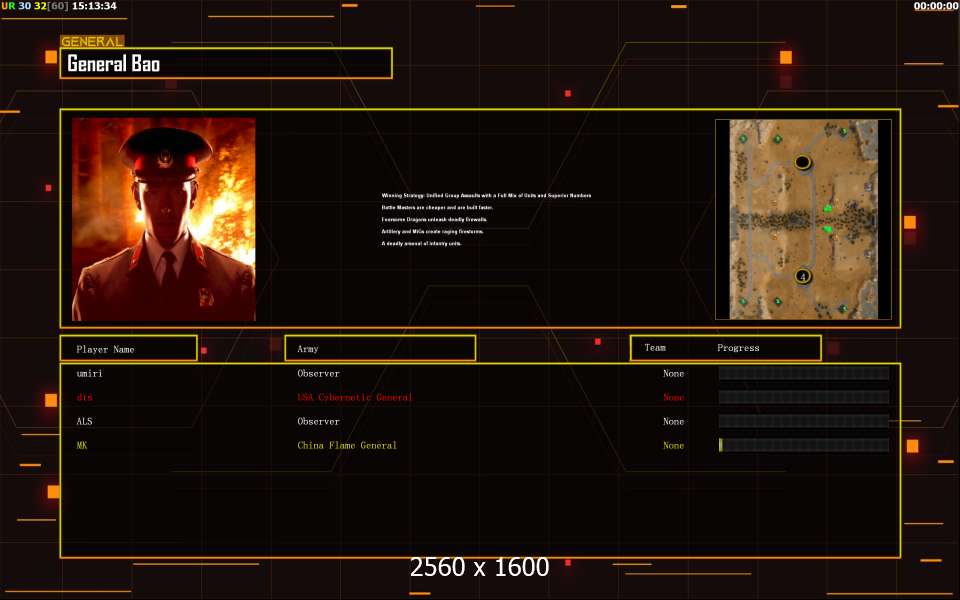Click the 'Team' column header
The width and height of the screenshot is (960, 600).
pos(655,348)
